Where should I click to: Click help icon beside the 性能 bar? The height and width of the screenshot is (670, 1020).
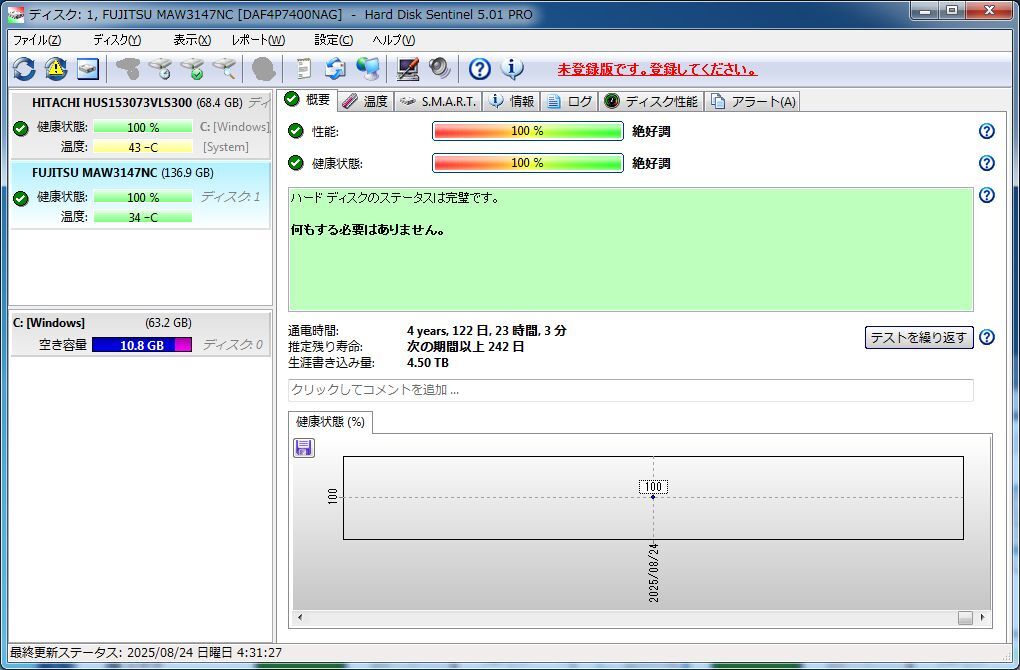[x=986, y=131]
